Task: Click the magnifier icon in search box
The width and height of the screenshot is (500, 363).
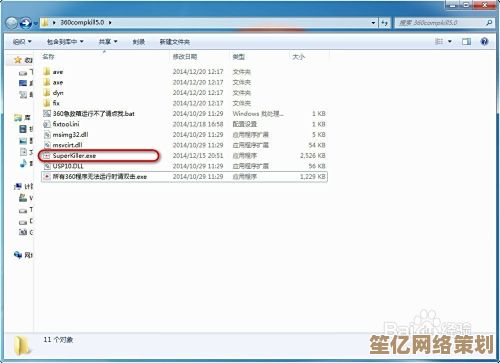Action: (489, 23)
